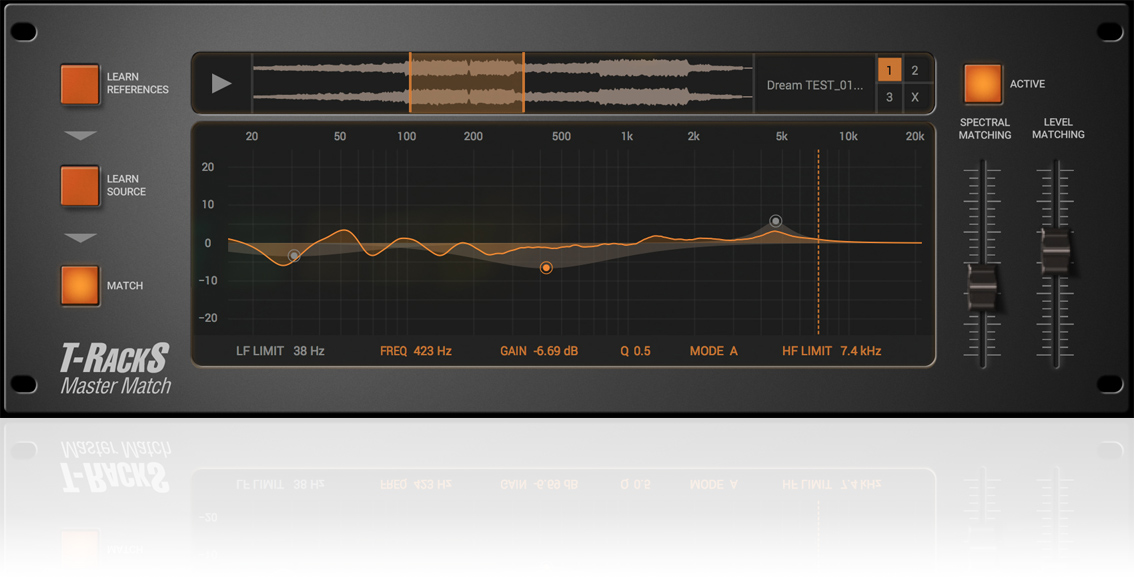1134x580 pixels.
Task: Select the gray EQ node near 5k
Action: pos(775,221)
